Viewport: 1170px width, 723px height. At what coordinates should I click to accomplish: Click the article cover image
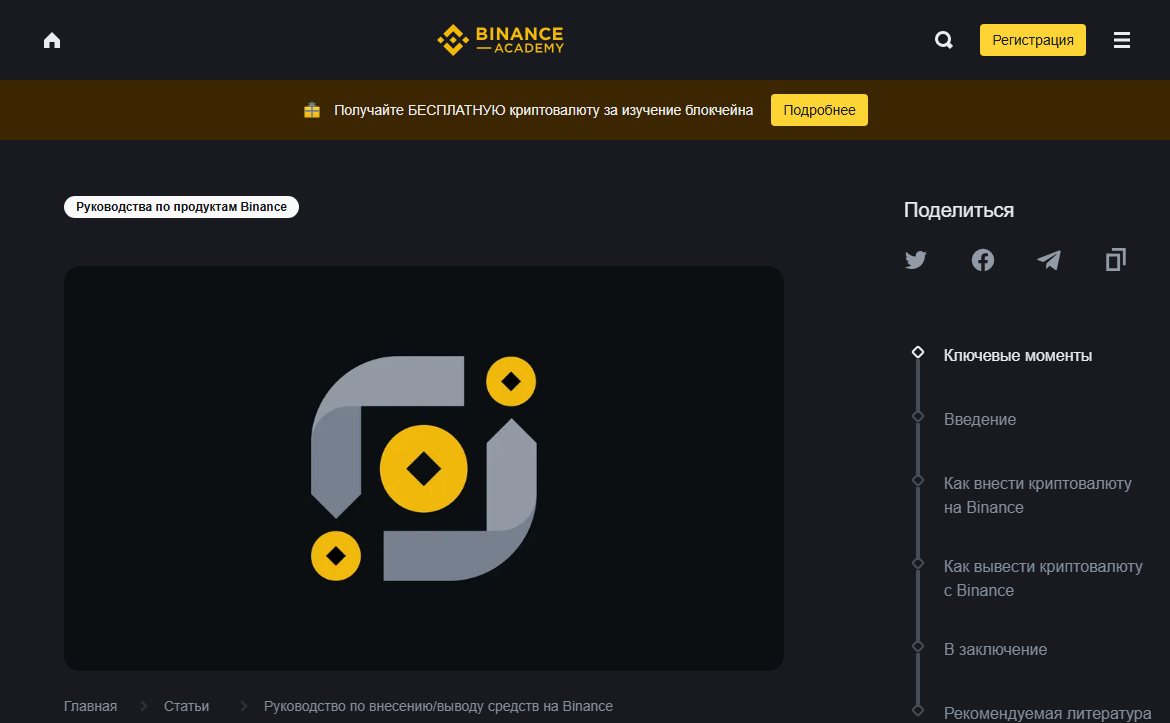coord(424,469)
